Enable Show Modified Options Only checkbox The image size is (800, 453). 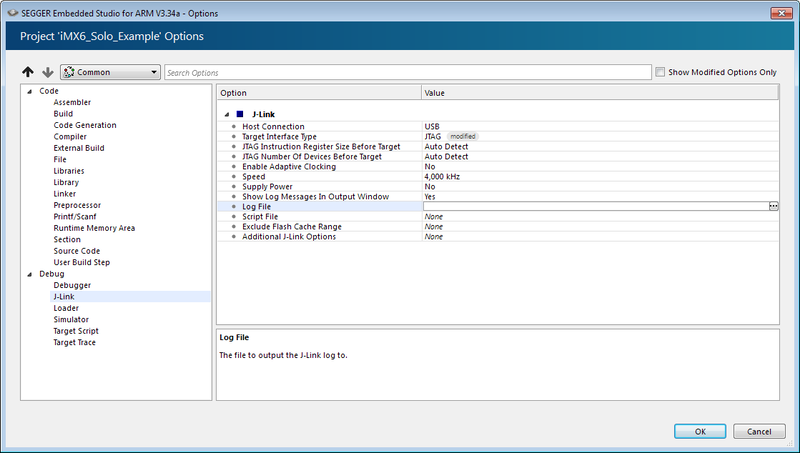(660, 72)
